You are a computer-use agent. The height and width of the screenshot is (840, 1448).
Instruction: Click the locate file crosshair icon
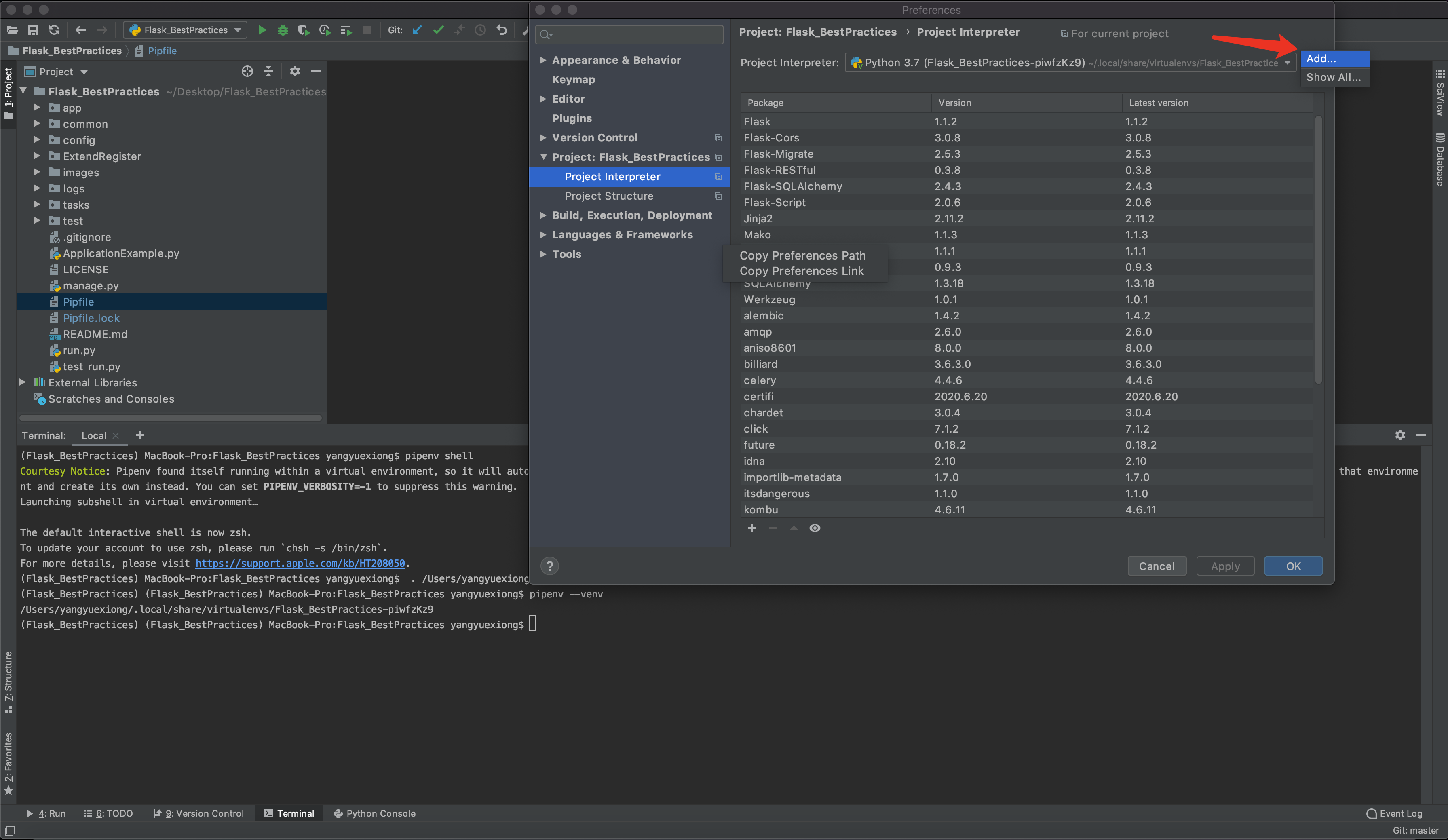pyautogui.click(x=247, y=71)
